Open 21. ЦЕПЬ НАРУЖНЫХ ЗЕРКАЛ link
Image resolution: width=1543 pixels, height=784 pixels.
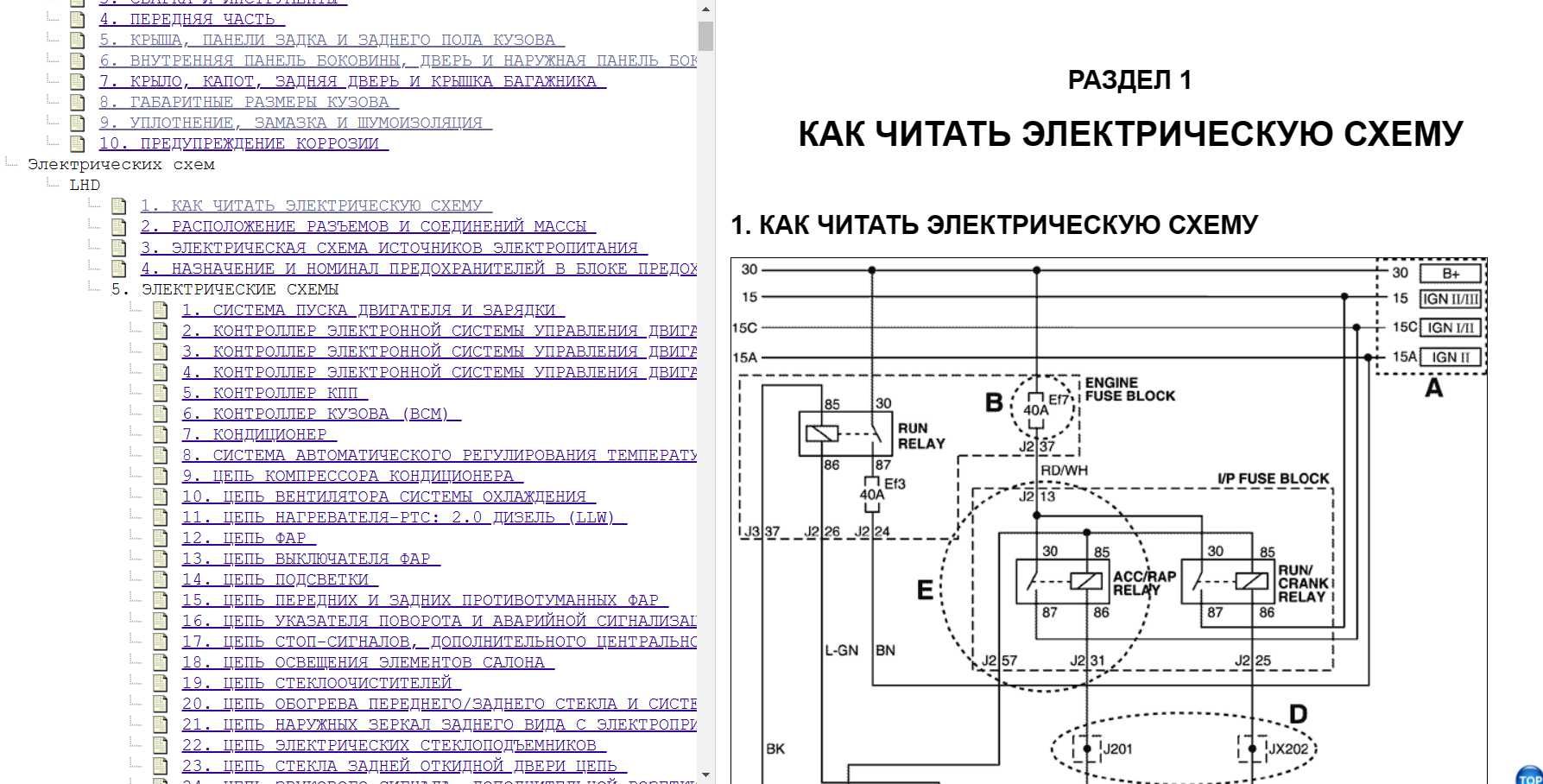439,724
